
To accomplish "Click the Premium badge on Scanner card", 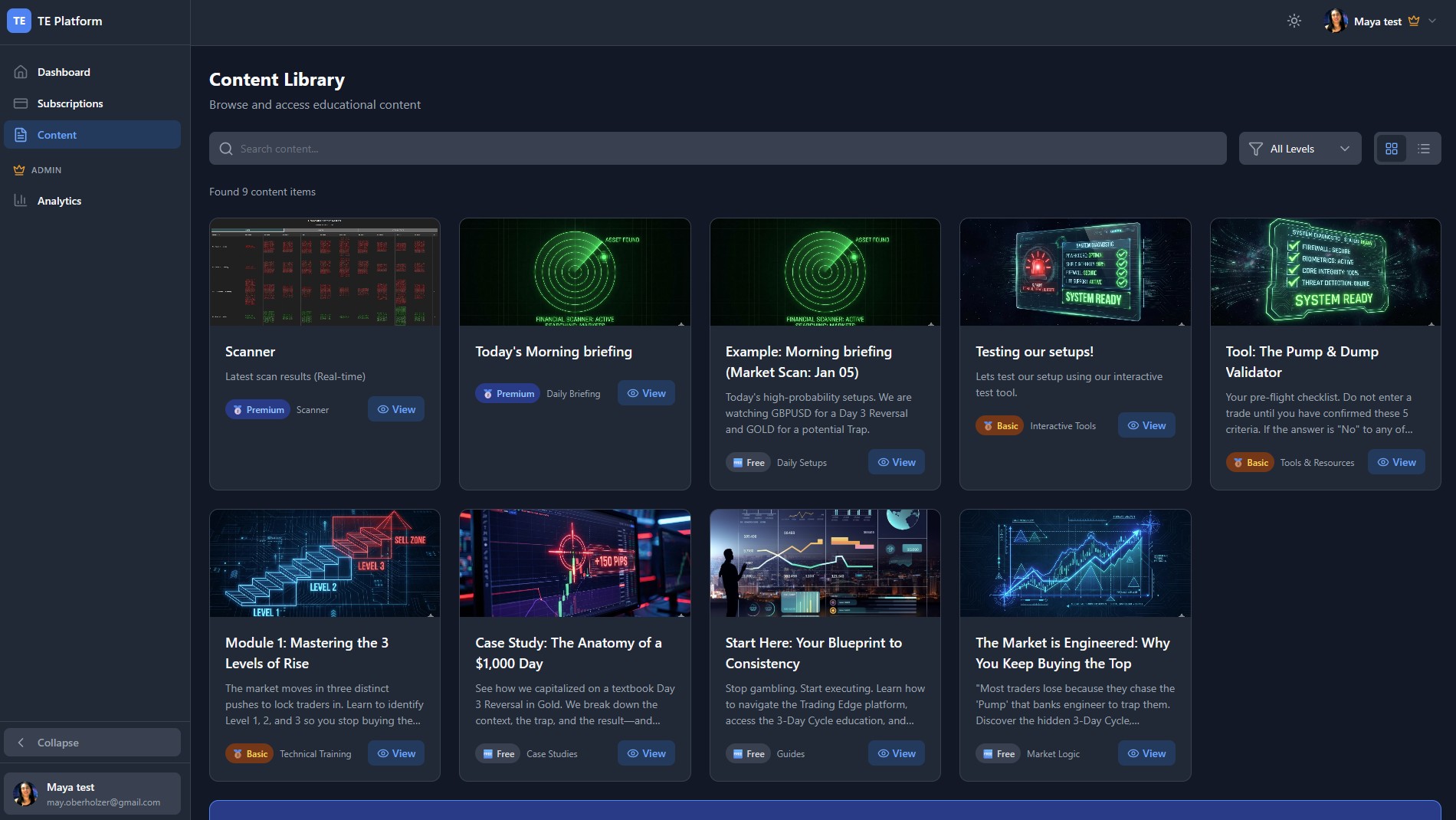I will tap(258, 409).
